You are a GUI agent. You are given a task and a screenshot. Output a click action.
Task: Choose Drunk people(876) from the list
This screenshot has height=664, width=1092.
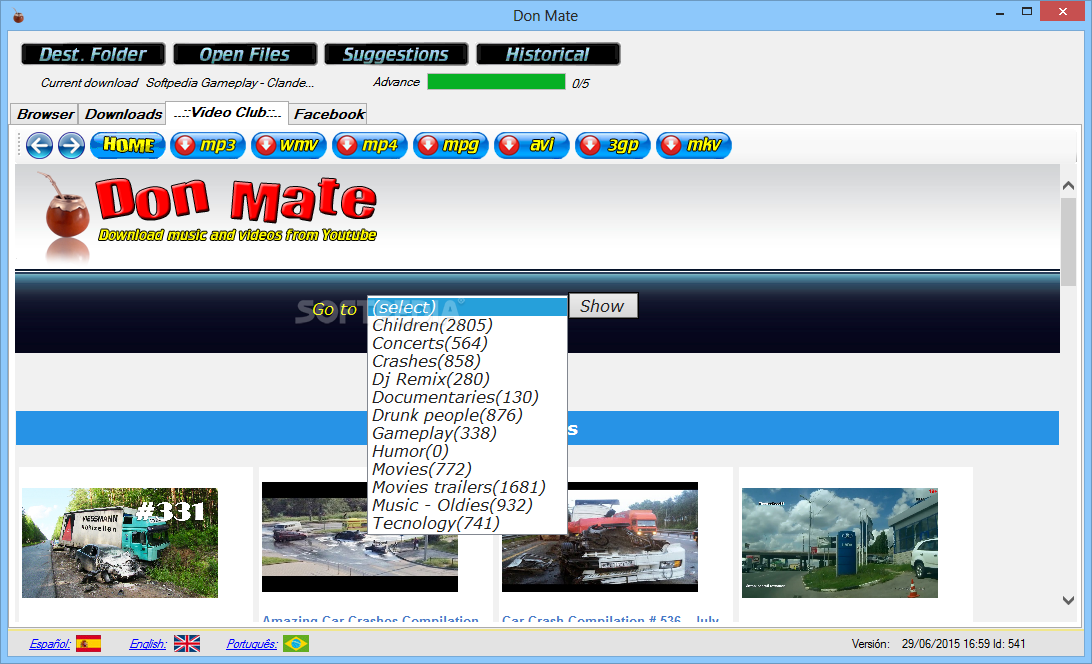(467, 415)
